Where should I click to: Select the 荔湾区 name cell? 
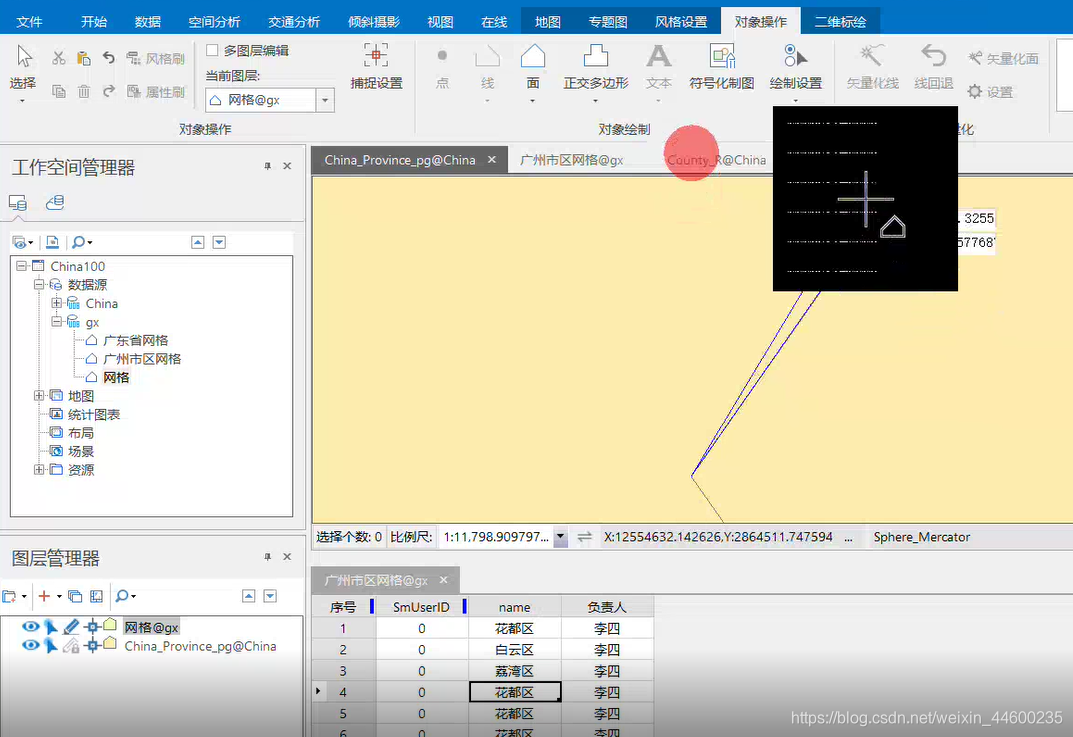515,671
